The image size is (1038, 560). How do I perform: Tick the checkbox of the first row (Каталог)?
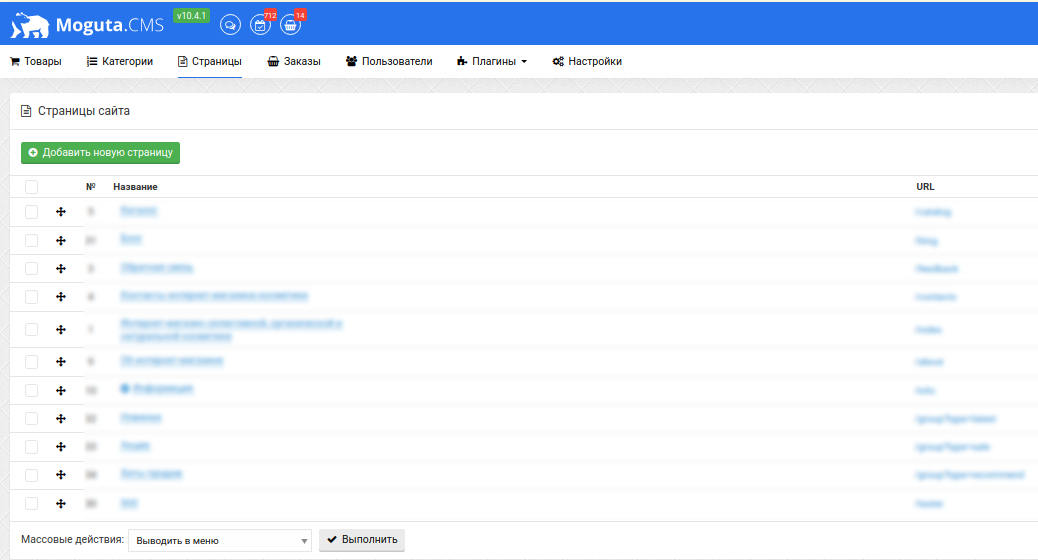(x=31, y=212)
